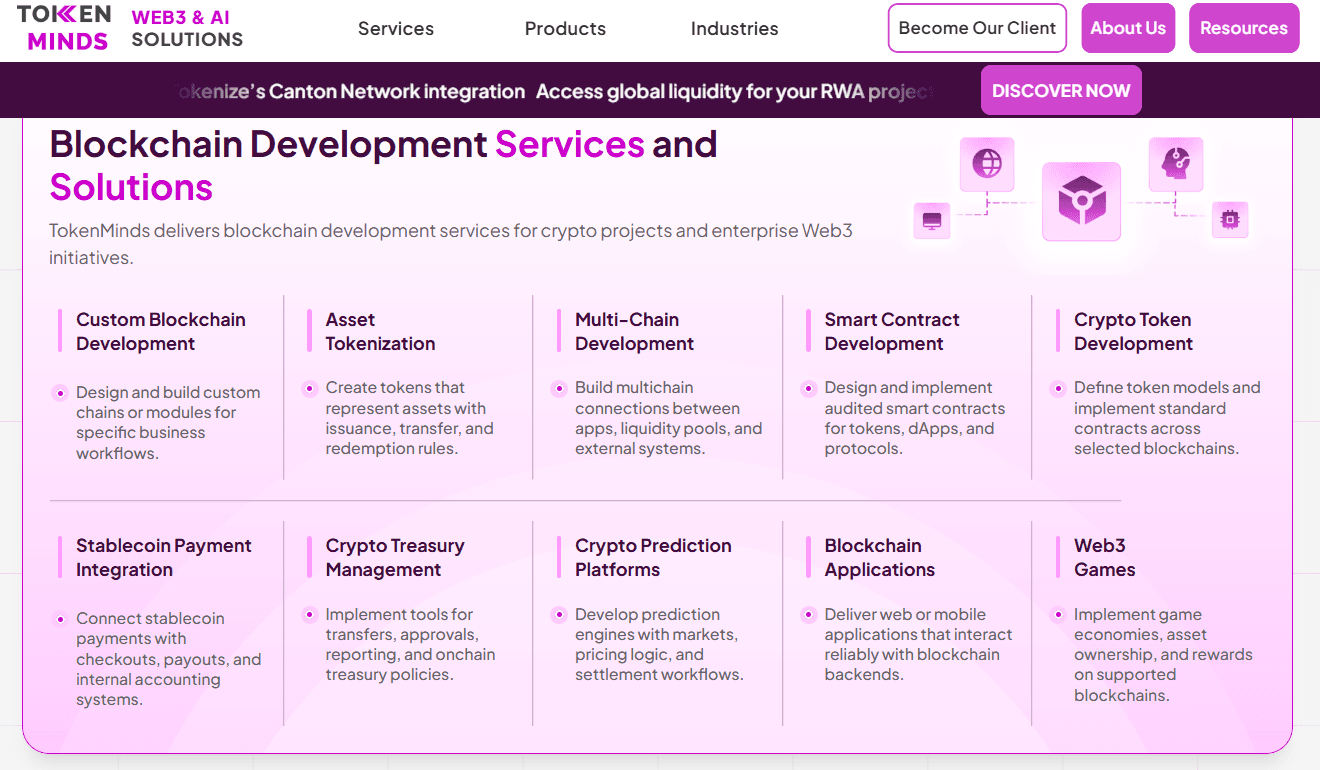Click the chip icon in the illustration
The height and width of the screenshot is (770, 1320).
tap(1230, 219)
